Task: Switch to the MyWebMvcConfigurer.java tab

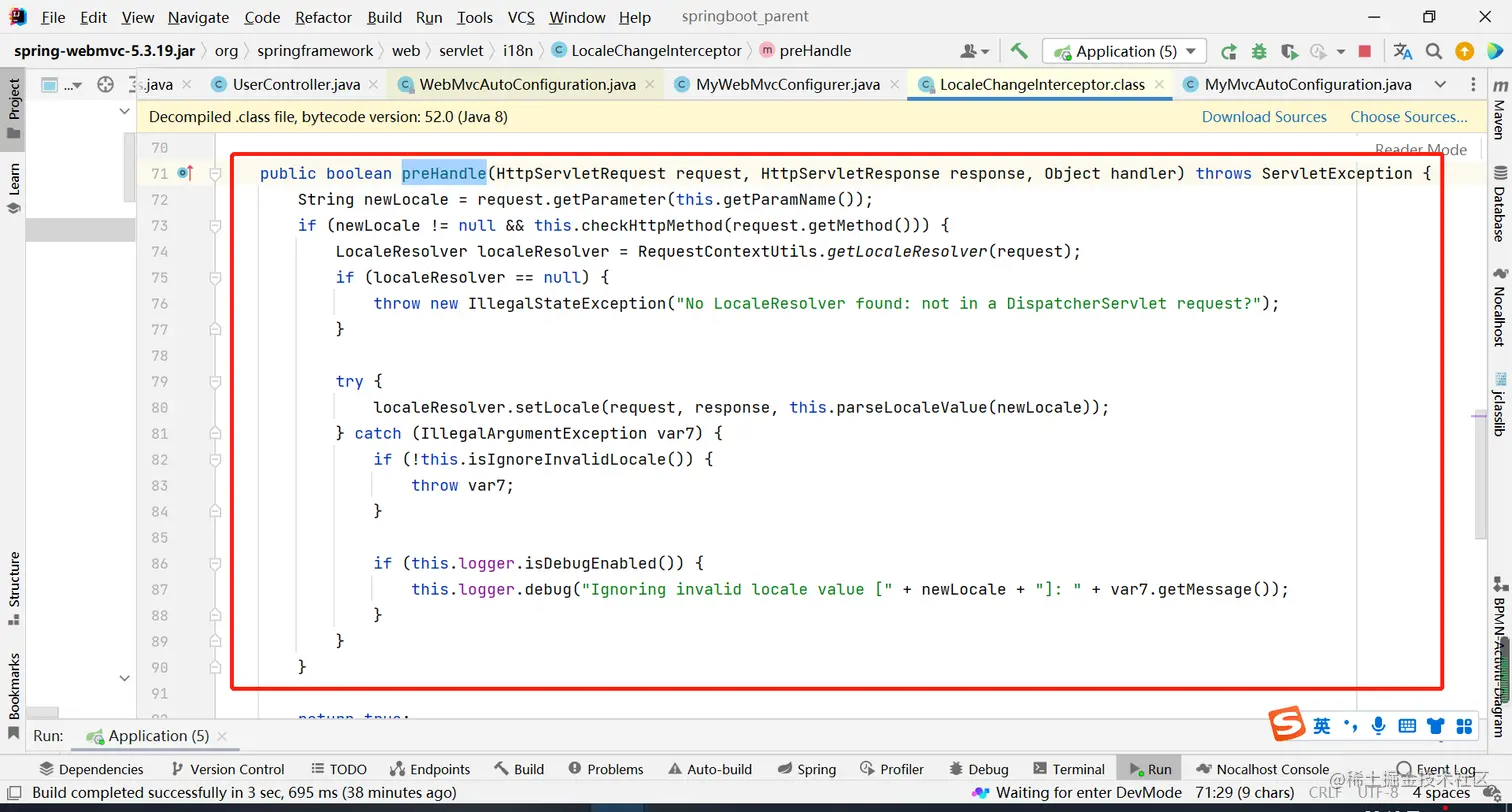Action: click(787, 85)
